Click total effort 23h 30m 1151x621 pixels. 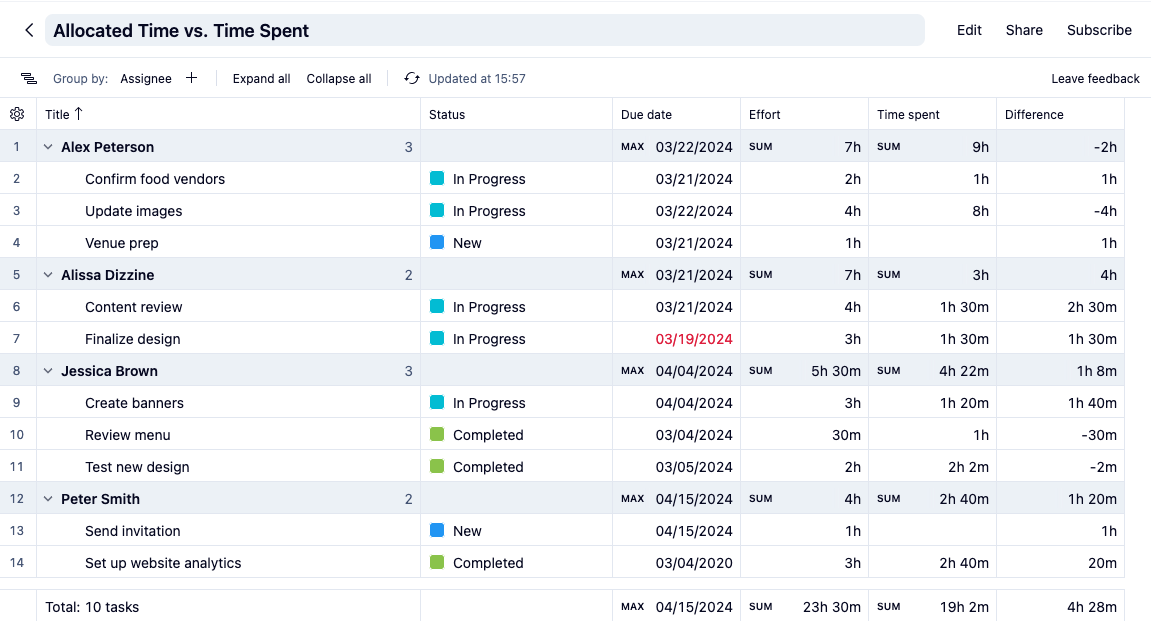pos(832,607)
